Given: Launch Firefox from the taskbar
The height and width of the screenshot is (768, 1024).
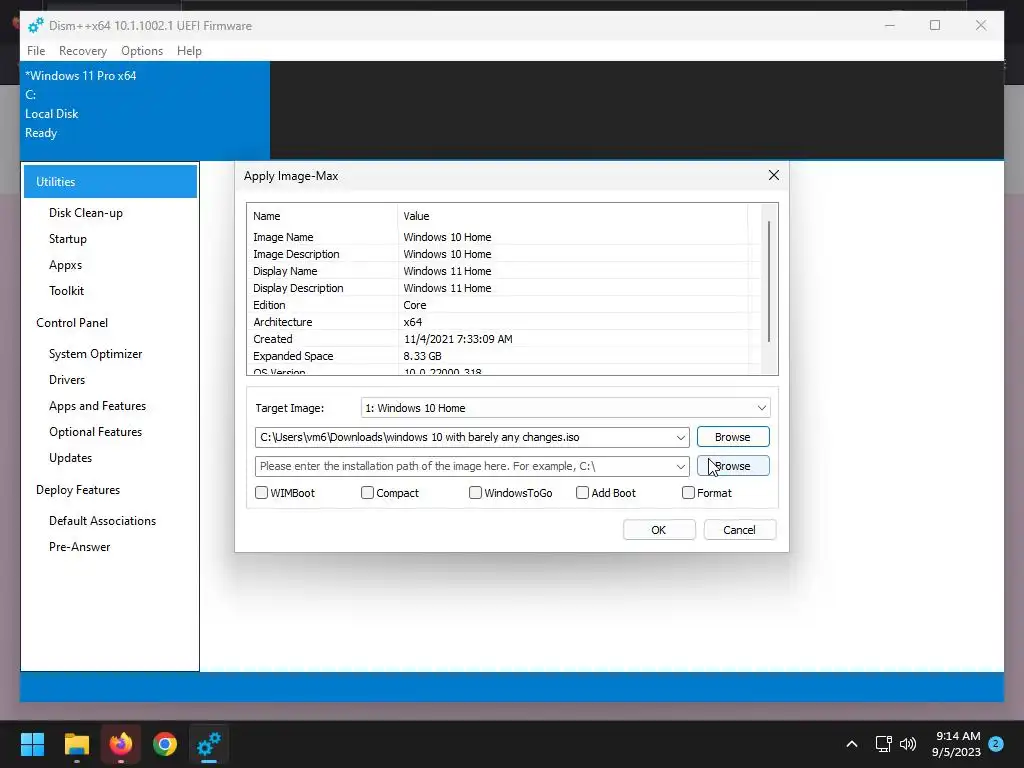Looking at the screenshot, I should point(121,744).
